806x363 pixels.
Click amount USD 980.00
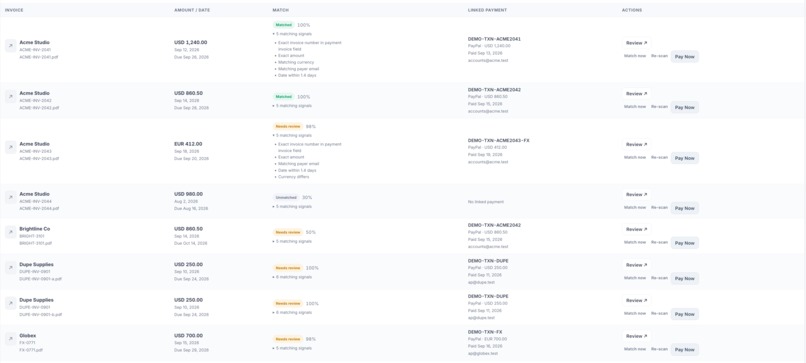(189, 194)
